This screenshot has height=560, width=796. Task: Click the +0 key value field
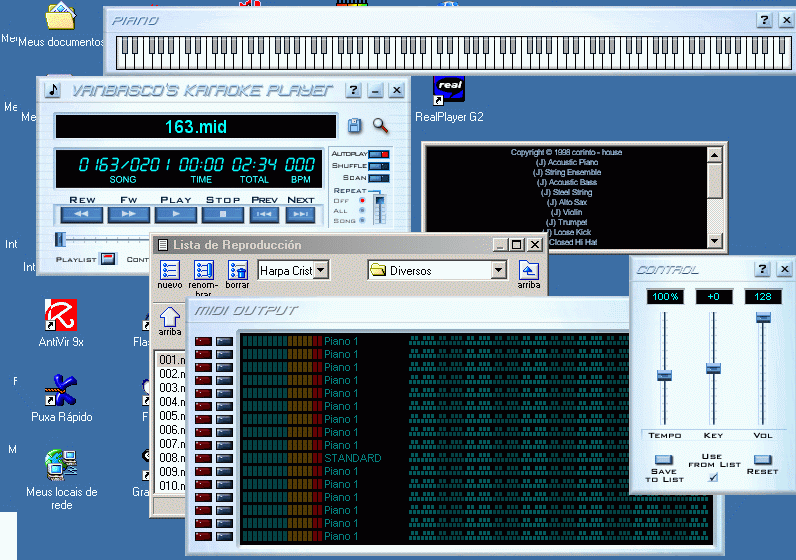714,297
